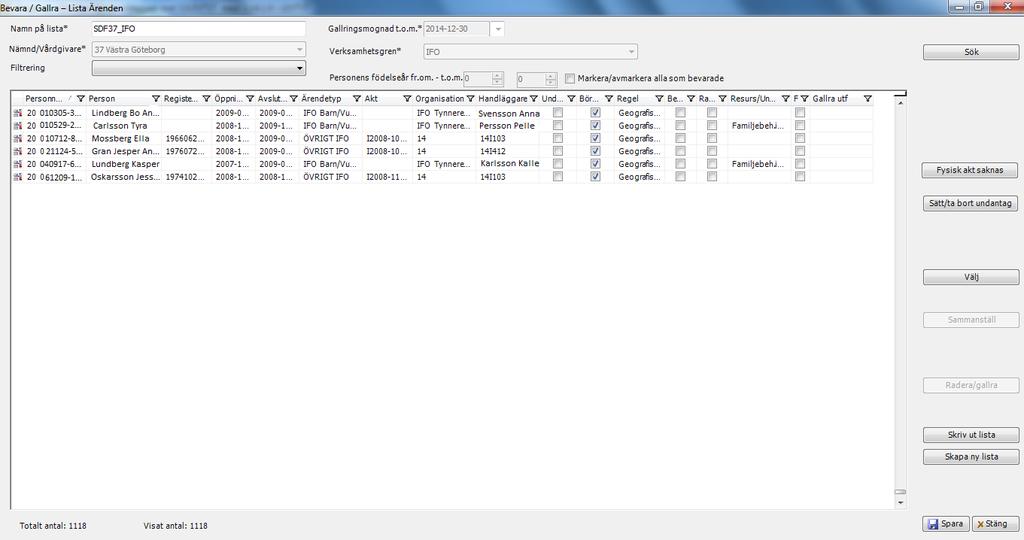The height and width of the screenshot is (540, 1024).
Task: Sort by Ärendetyp column header
Action: point(321,99)
